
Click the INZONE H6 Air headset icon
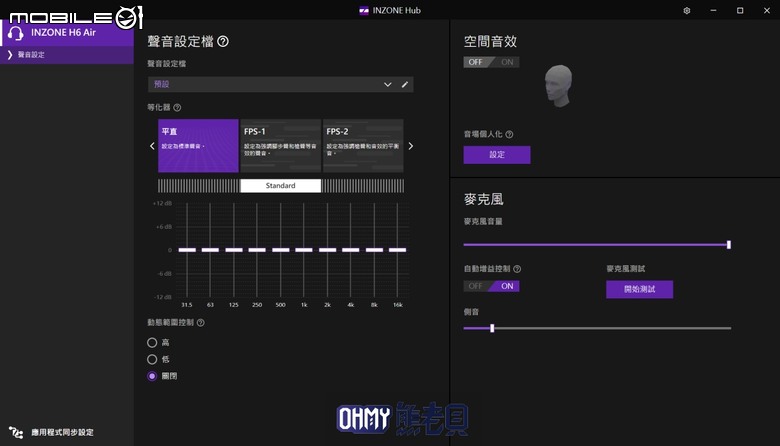coord(15,33)
